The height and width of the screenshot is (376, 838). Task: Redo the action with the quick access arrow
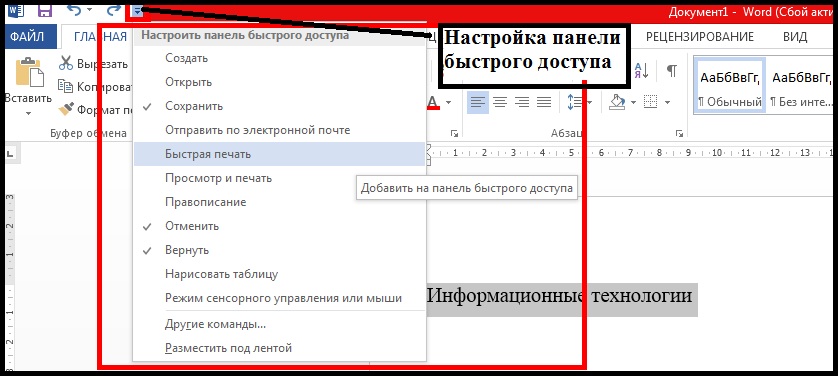114,10
